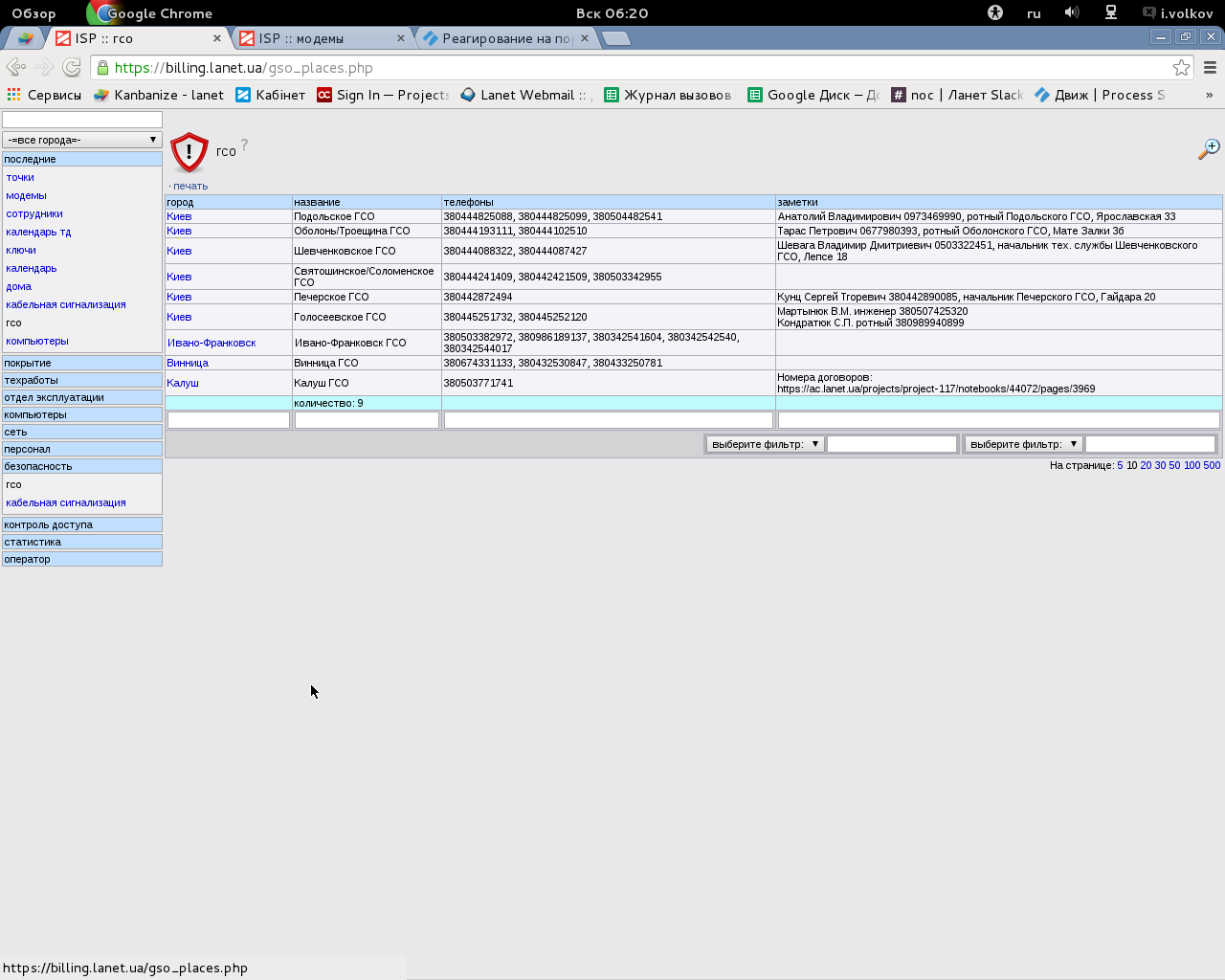Open the сотрудники sidebar link
This screenshot has width=1225, height=980.
click(34, 213)
